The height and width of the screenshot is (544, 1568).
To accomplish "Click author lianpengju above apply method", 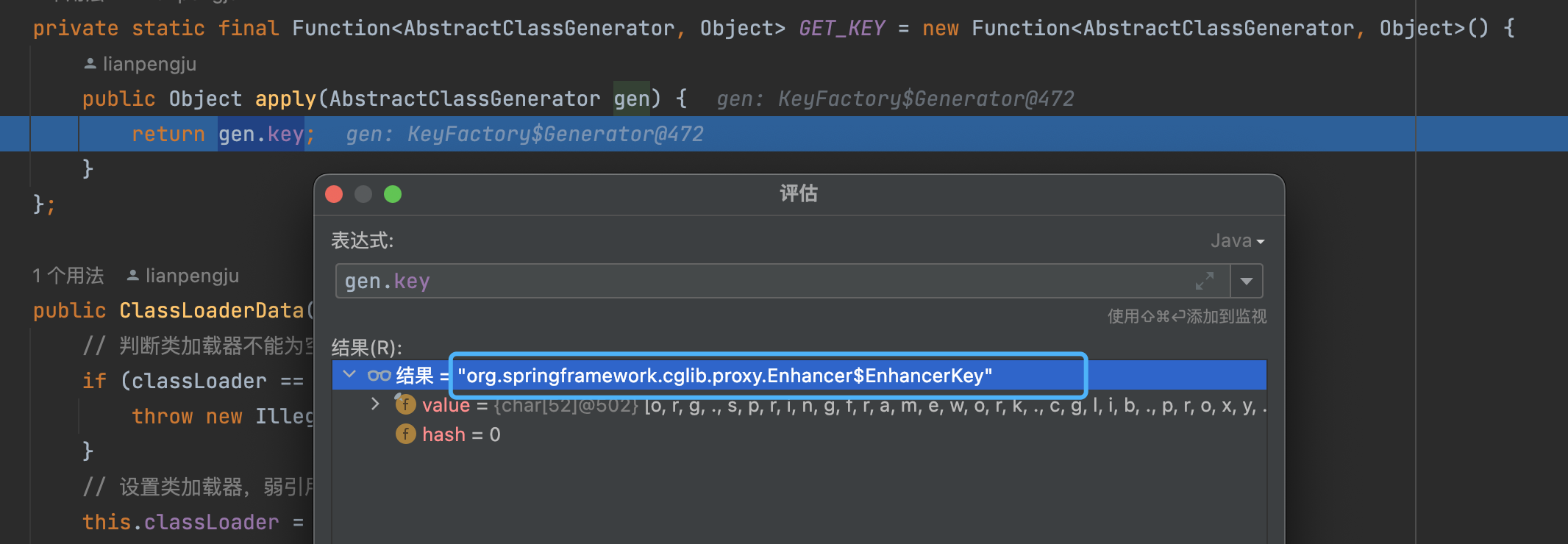I will (x=149, y=64).
